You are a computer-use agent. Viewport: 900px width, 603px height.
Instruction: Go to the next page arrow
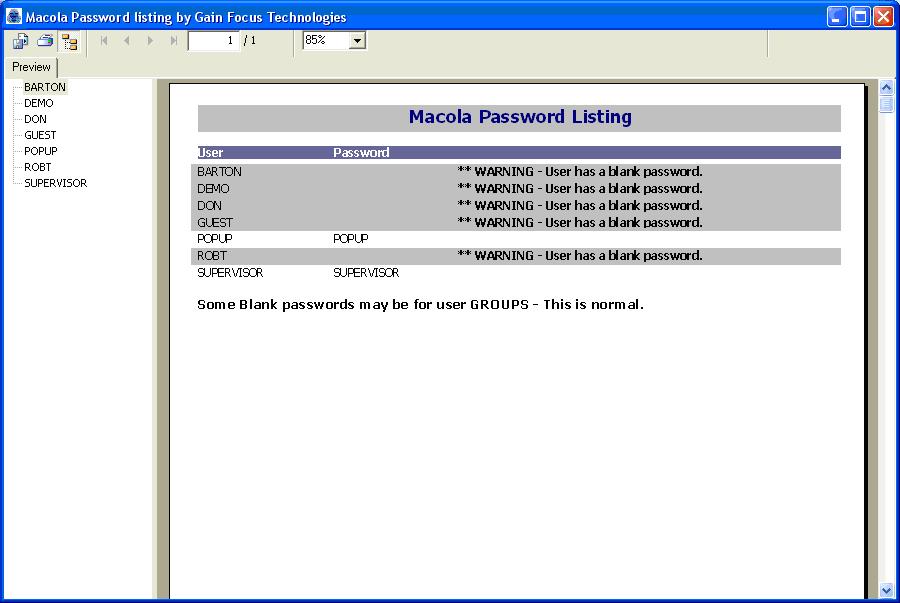pyautogui.click(x=150, y=41)
